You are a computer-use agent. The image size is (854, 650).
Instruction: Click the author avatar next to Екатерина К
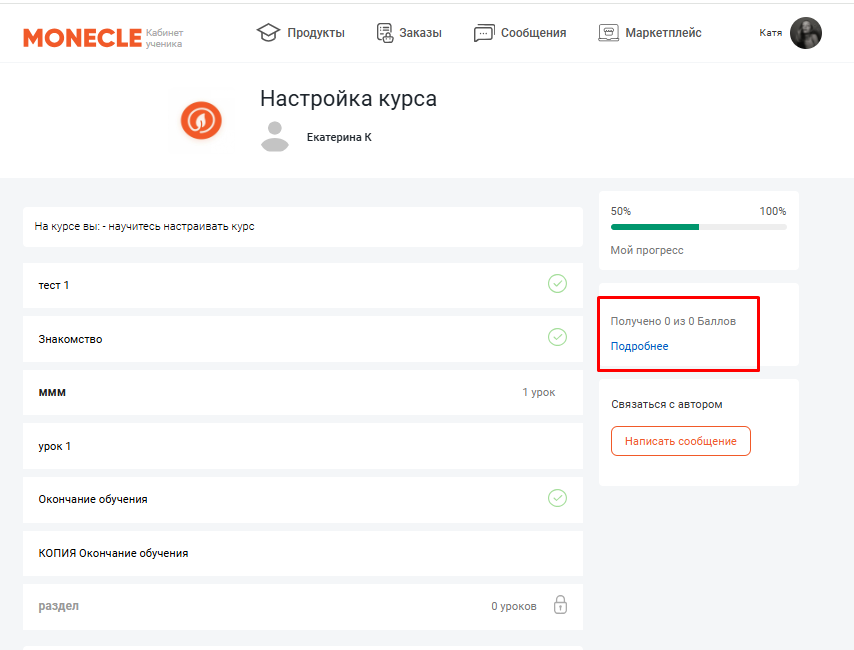(274, 137)
